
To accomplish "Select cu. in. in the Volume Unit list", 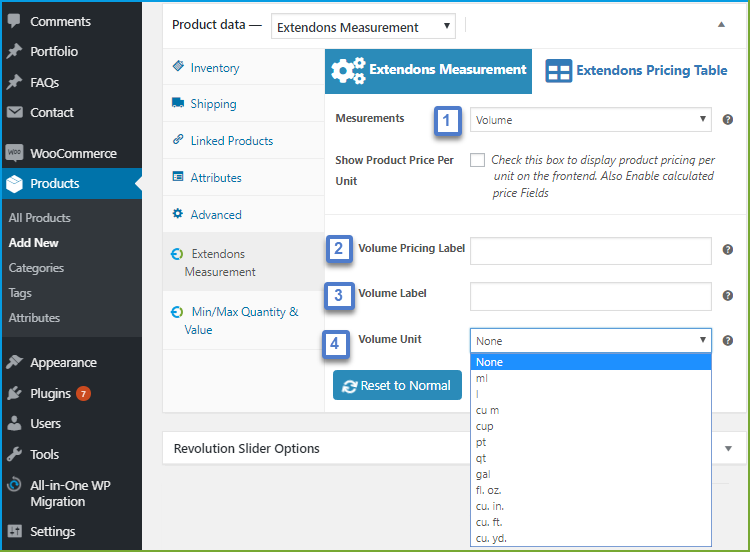I will pyautogui.click(x=591, y=506).
